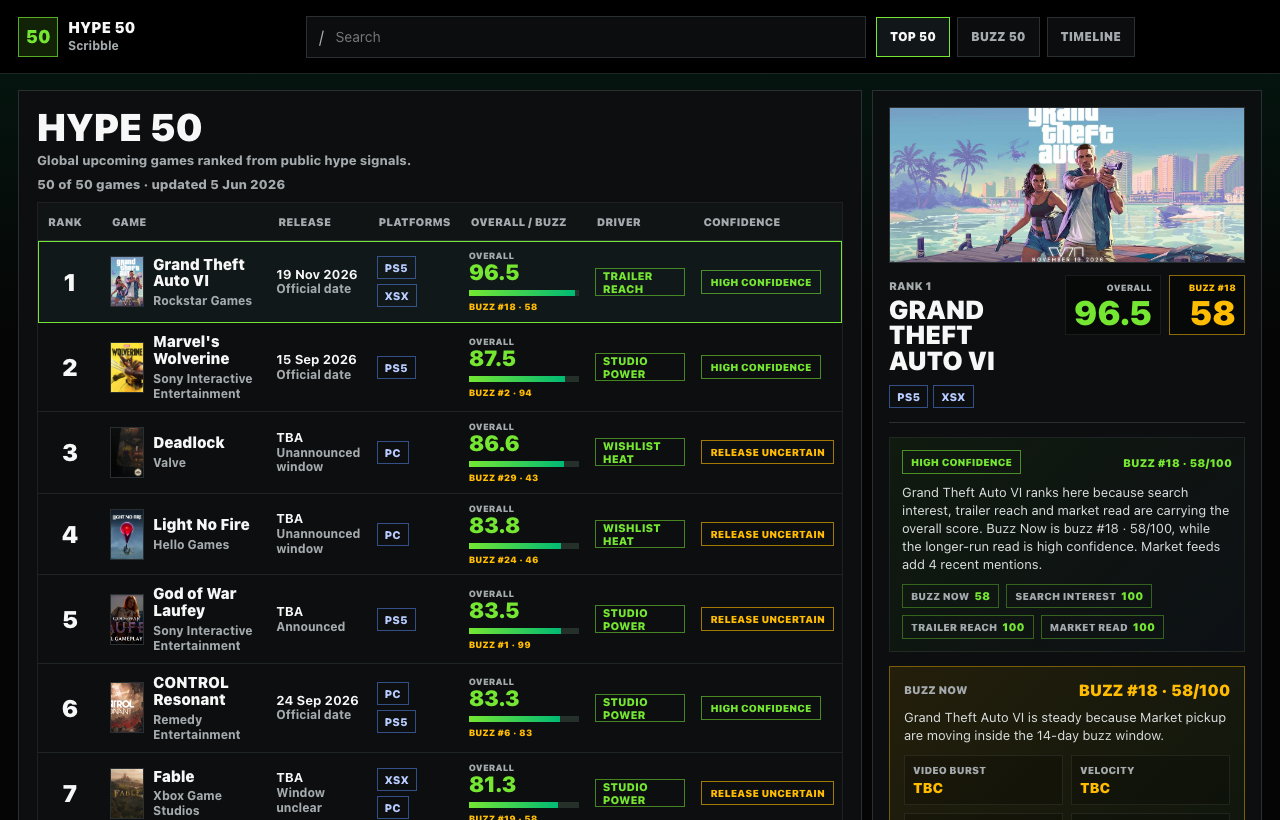1280x820 pixels.
Task: Select the Grand Theft Auto VI title in table
Action: tap(199, 273)
